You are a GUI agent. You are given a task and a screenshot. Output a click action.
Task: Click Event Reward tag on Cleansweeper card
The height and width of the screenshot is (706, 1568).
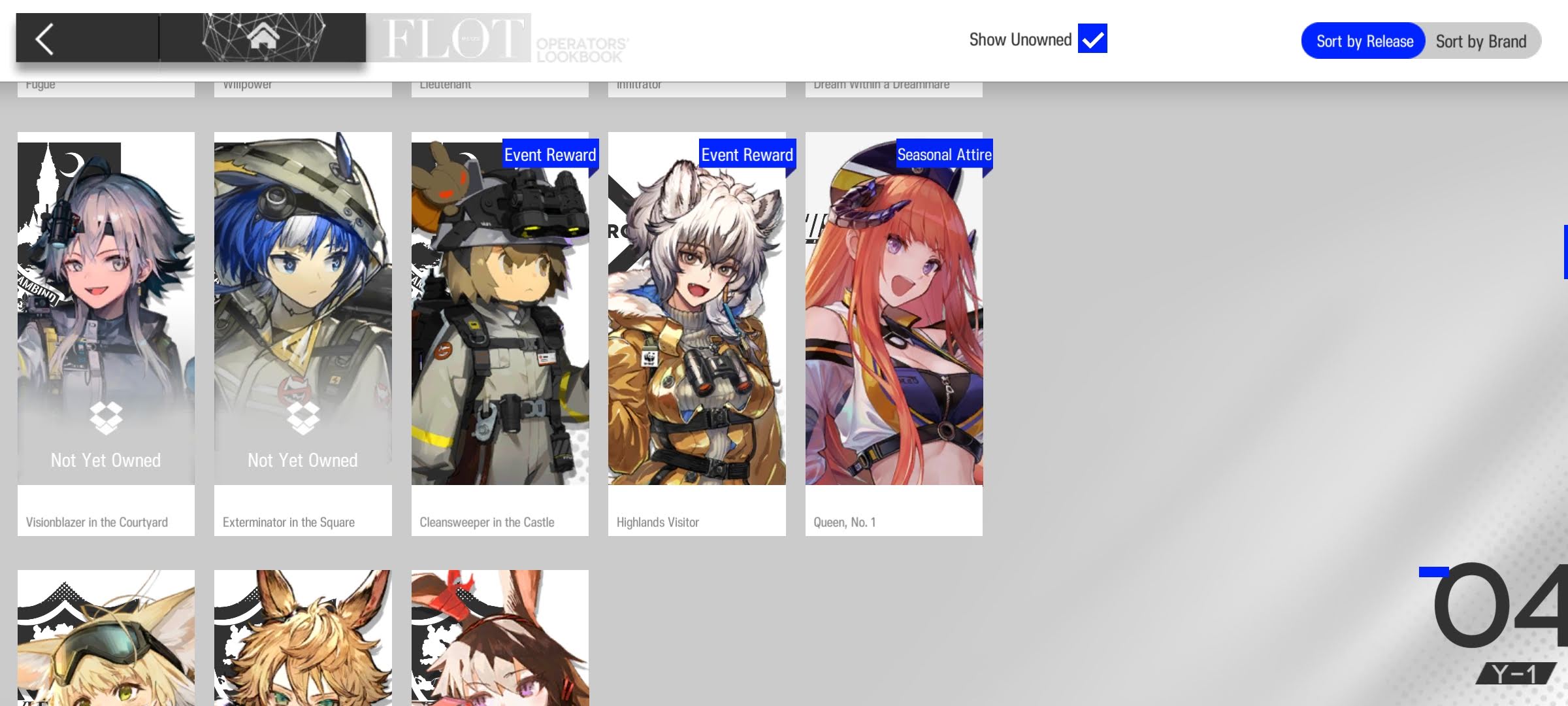click(x=550, y=154)
